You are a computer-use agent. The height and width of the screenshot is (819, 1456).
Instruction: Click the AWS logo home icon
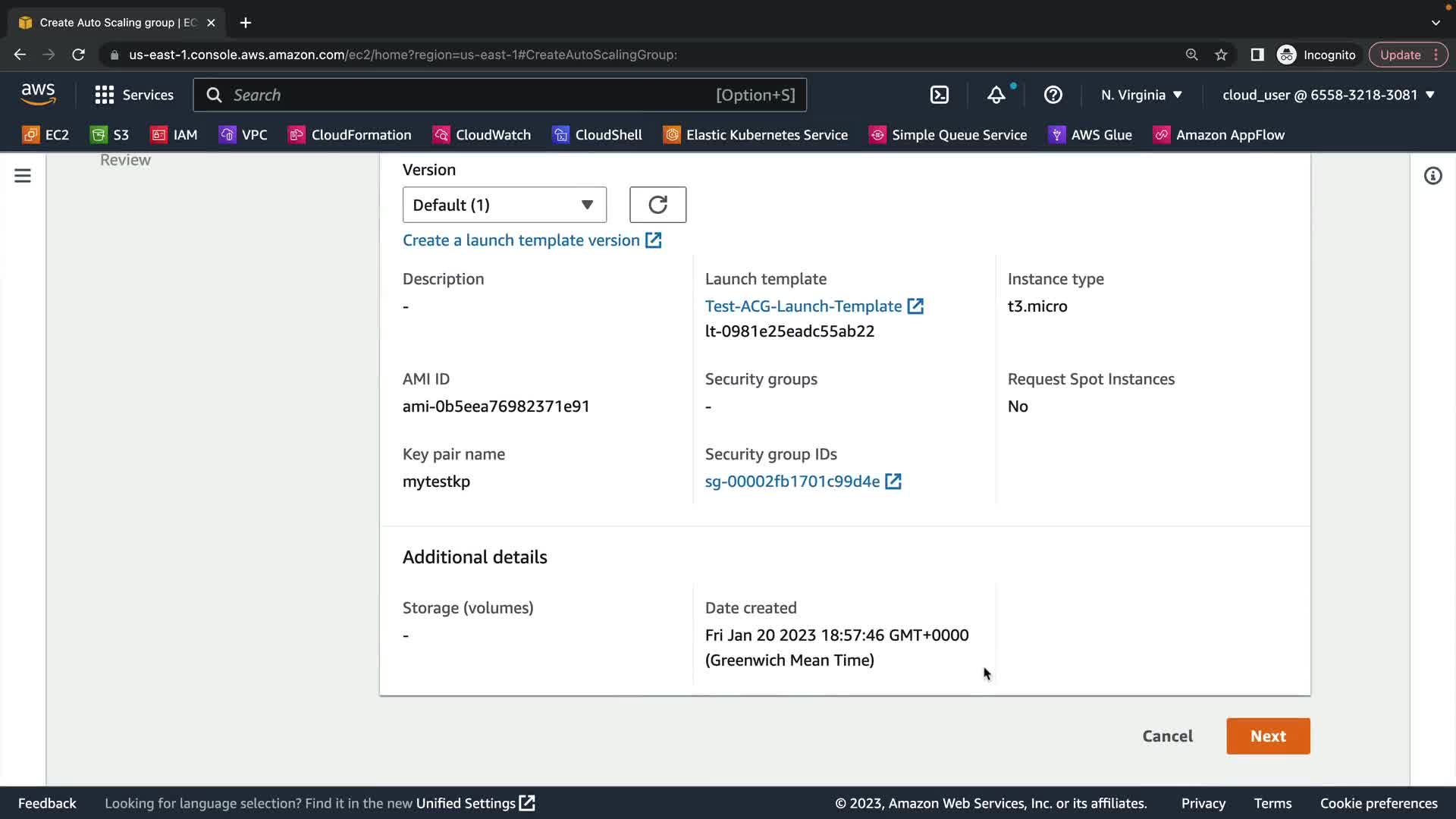[x=38, y=95]
